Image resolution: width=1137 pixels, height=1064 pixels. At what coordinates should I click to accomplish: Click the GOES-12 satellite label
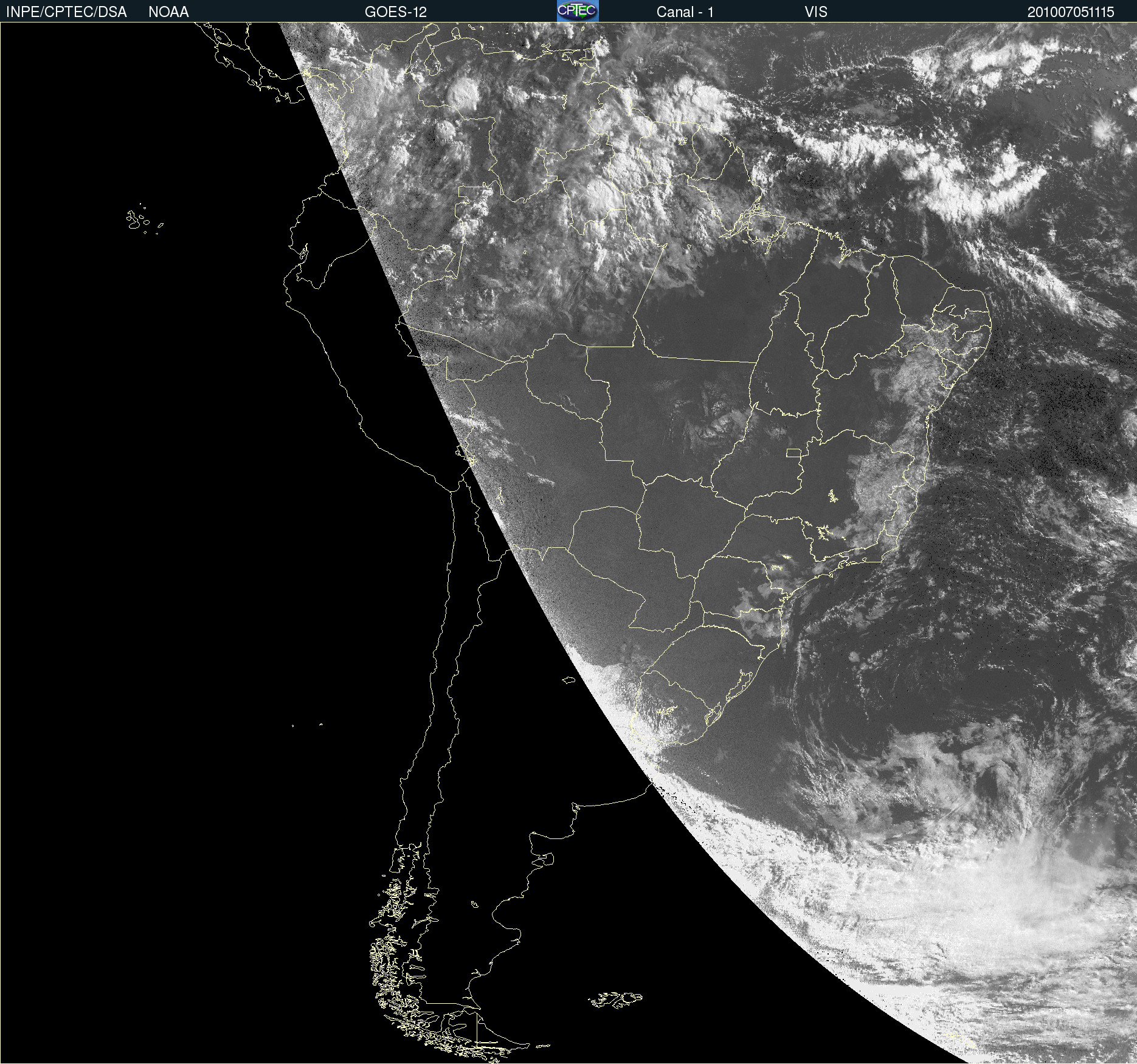point(396,12)
